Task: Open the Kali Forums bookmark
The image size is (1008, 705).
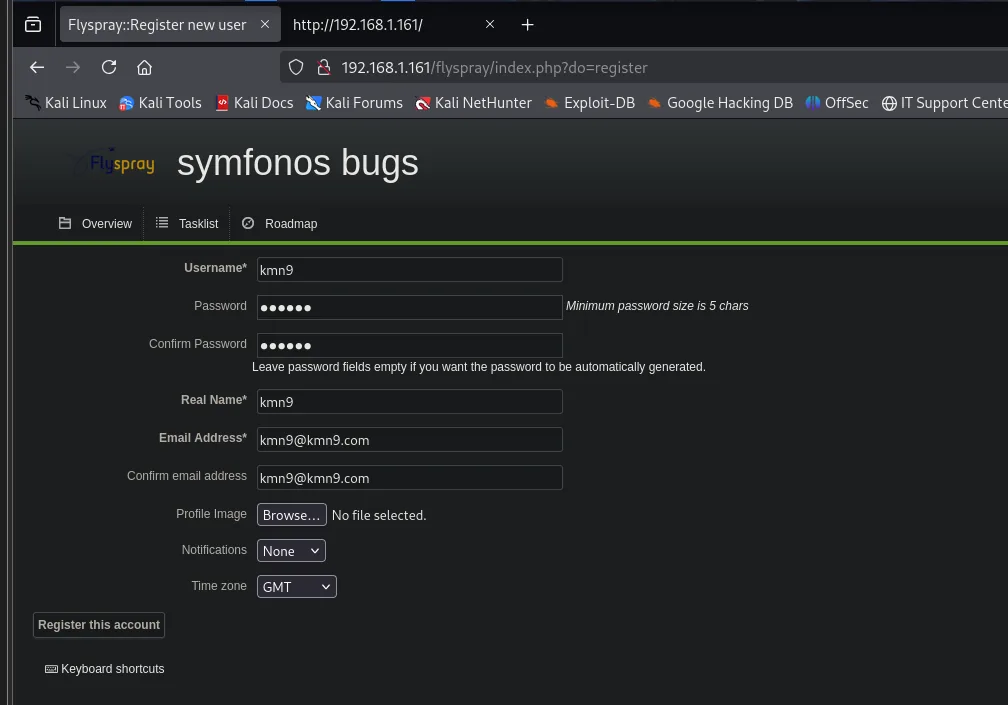Action: click(354, 103)
